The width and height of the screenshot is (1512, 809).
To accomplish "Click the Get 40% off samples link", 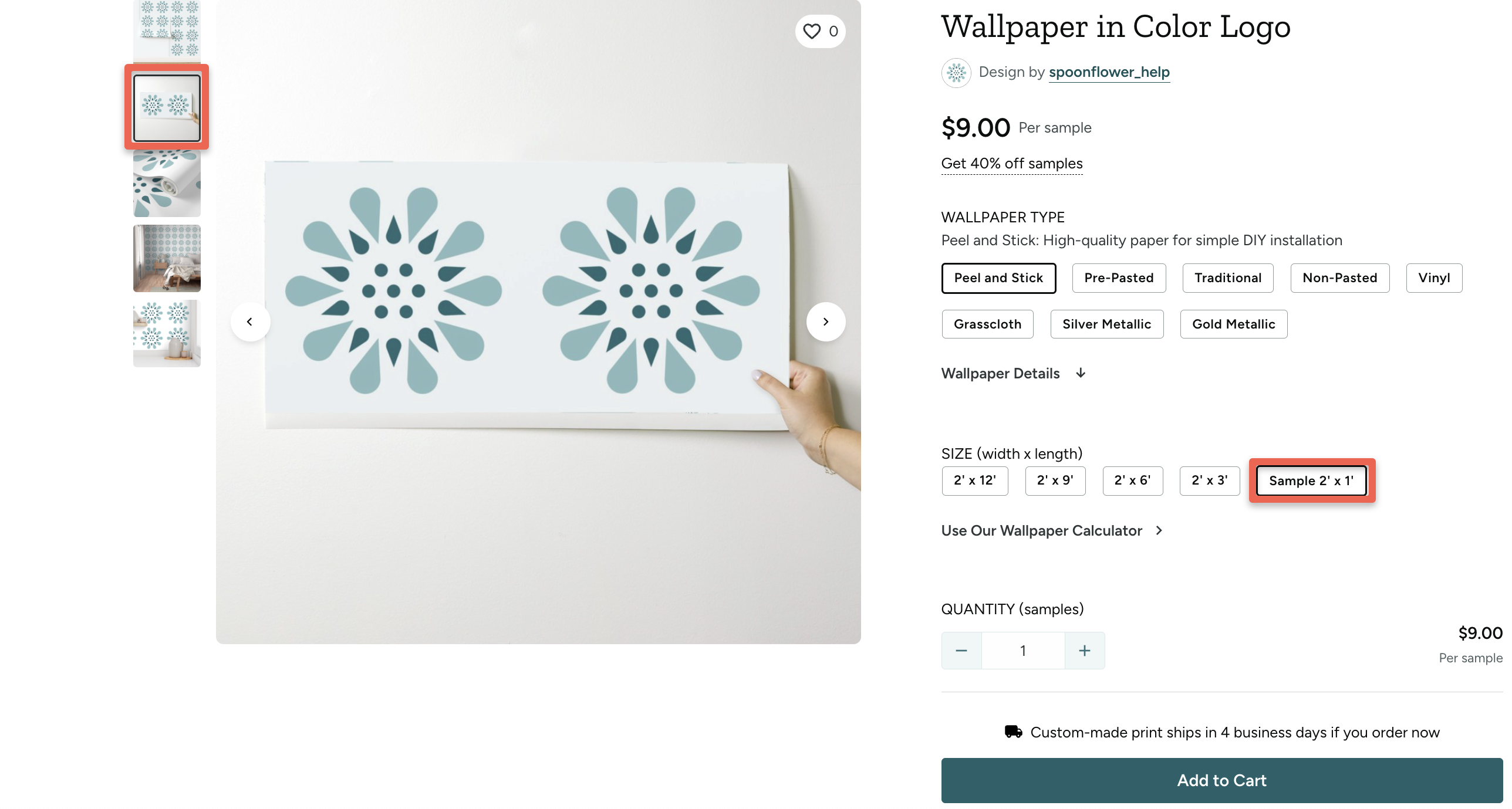I will [x=1011, y=164].
